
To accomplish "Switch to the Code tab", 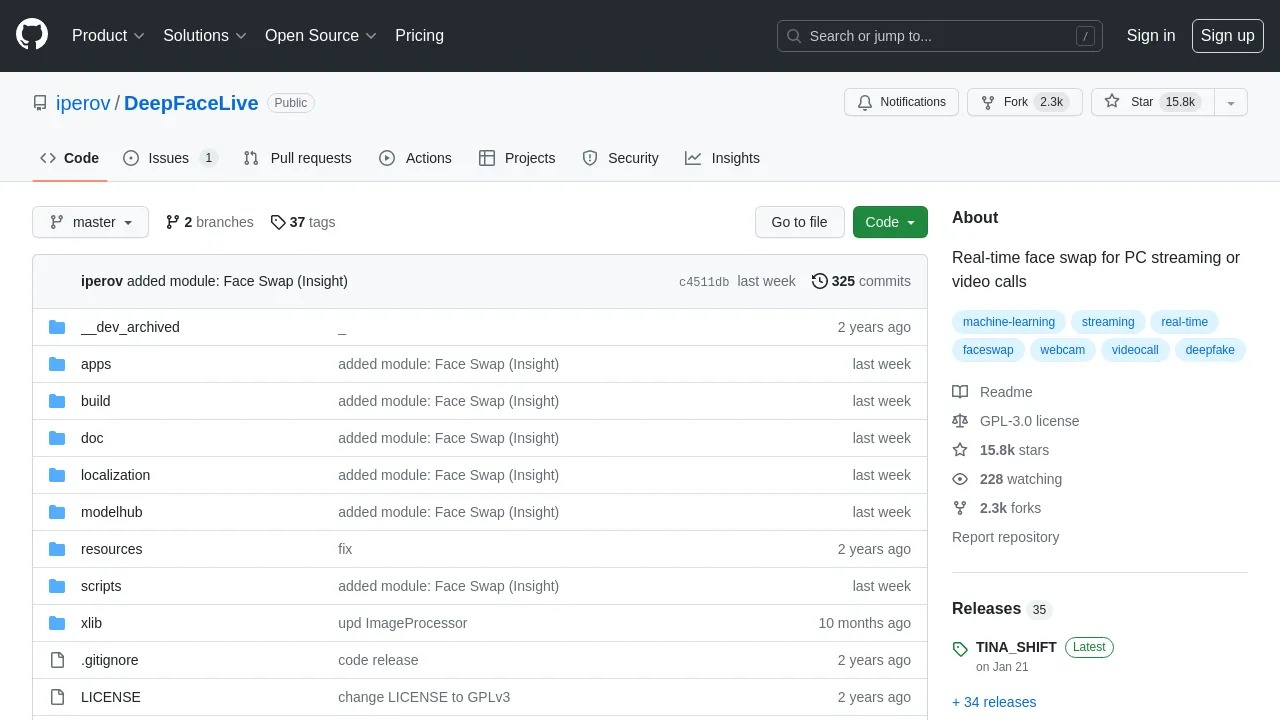I will point(70,158).
